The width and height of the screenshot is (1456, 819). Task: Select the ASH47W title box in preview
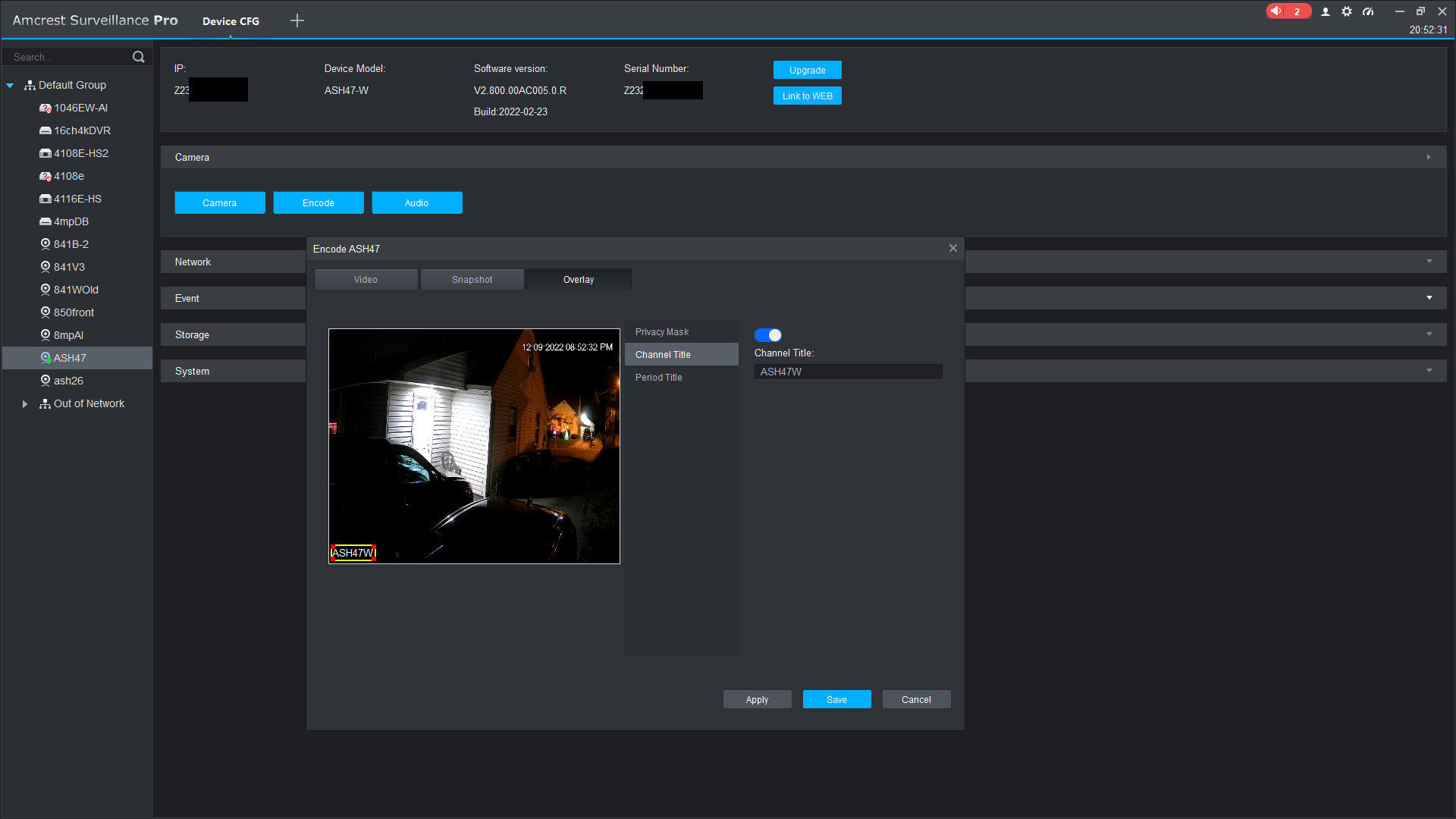353,553
